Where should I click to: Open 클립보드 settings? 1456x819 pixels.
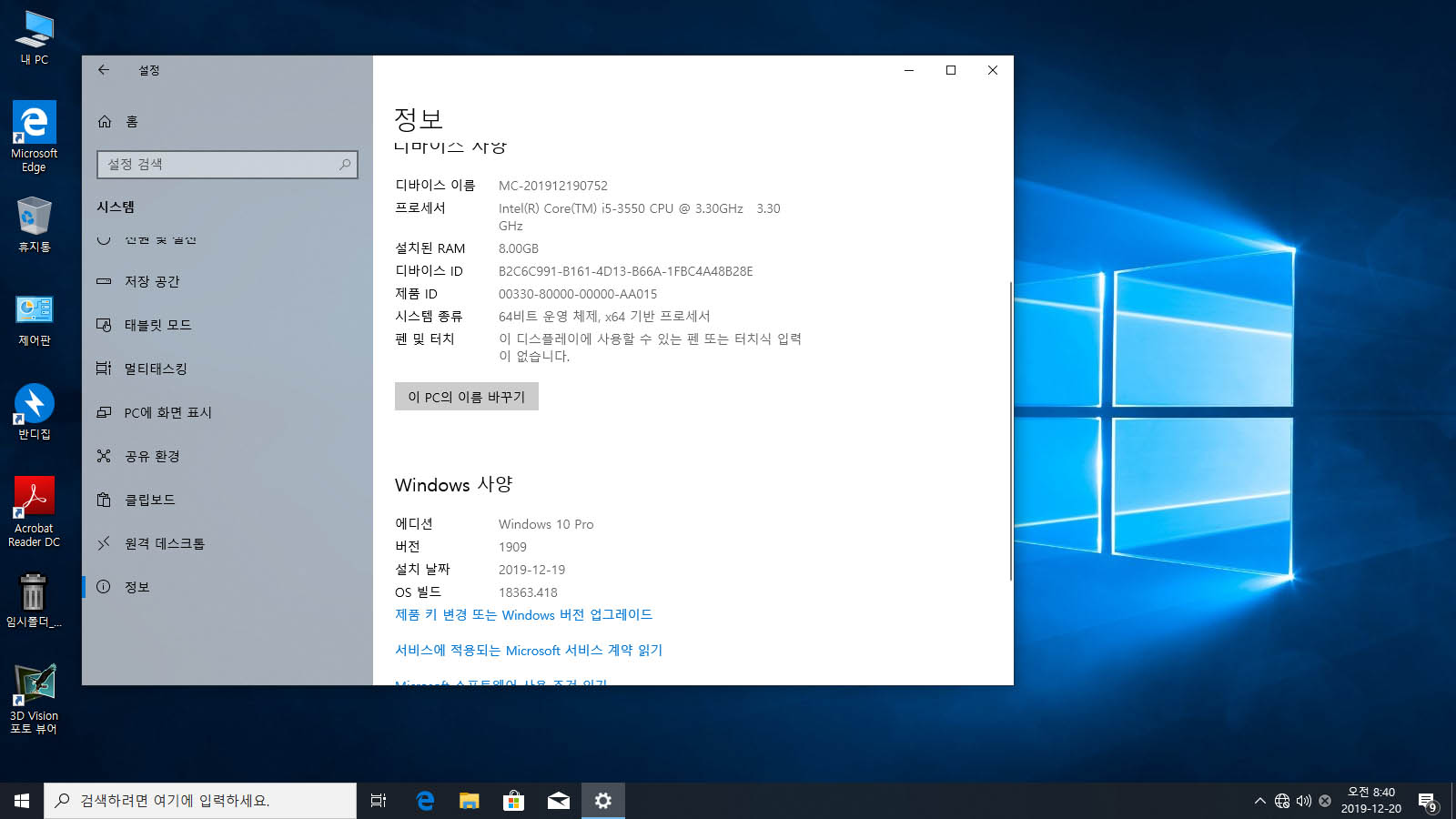point(227,500)
